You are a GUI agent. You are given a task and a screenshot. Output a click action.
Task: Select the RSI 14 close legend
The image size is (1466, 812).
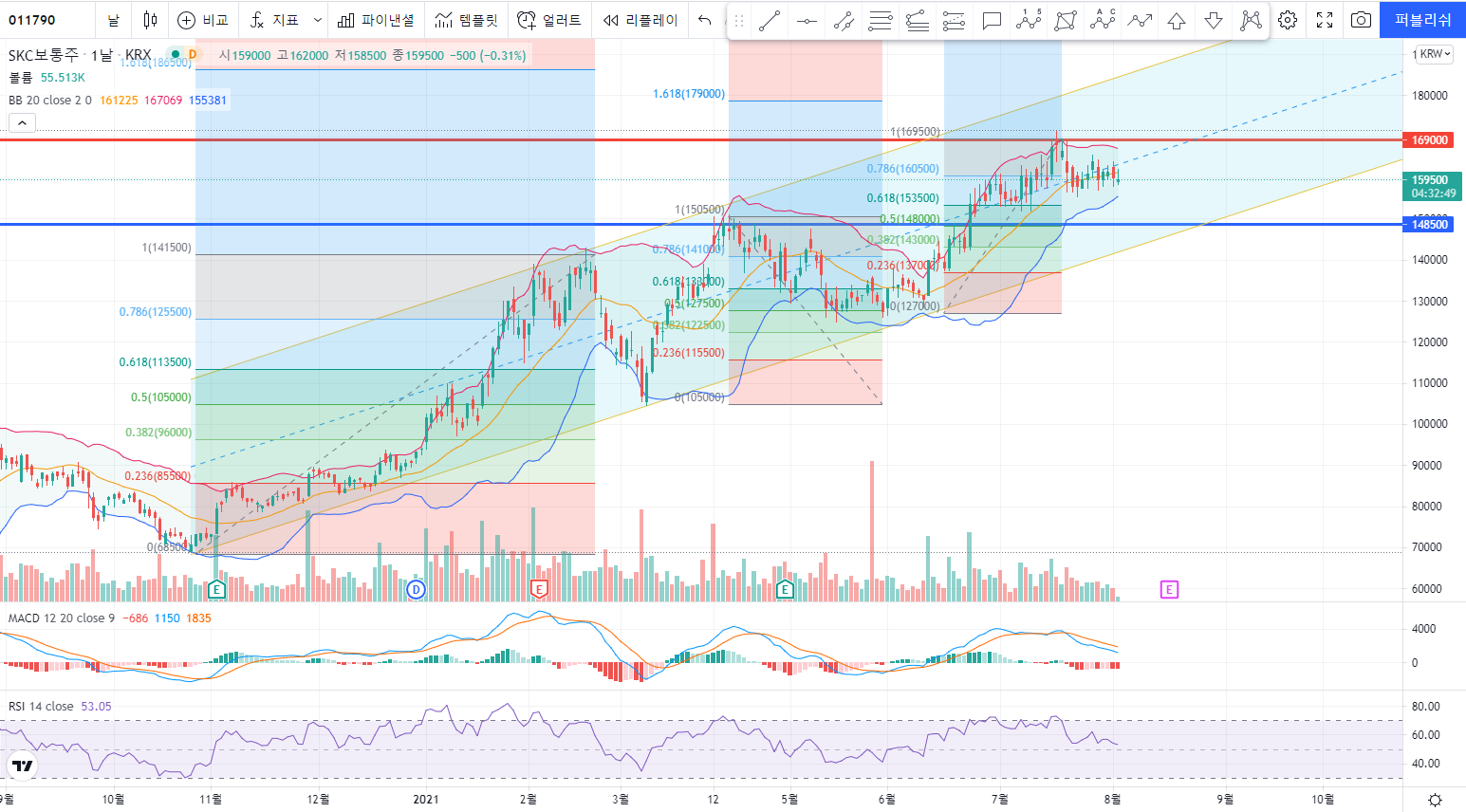[41, 706]
